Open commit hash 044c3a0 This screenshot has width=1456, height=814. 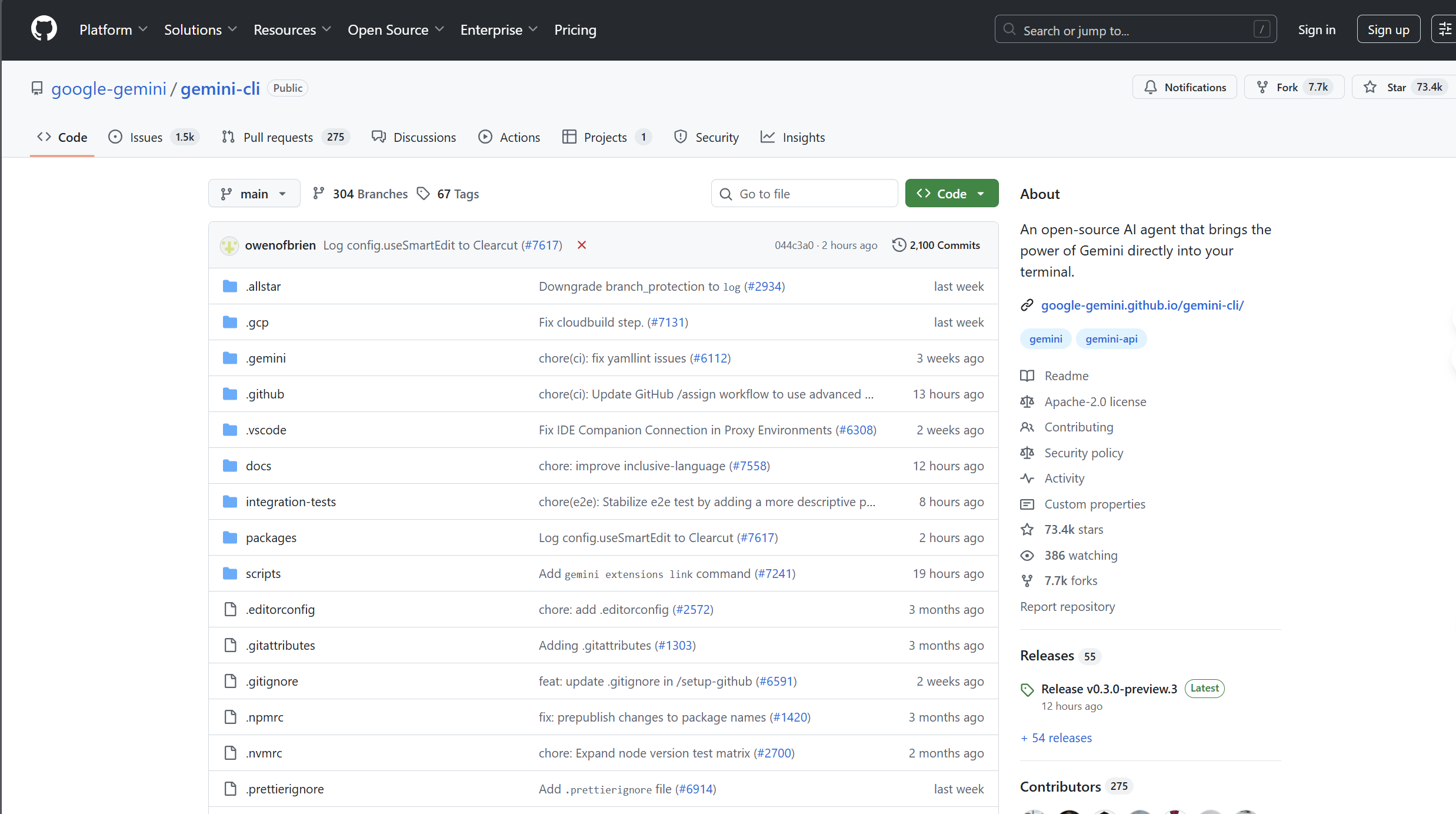[794, 245]
